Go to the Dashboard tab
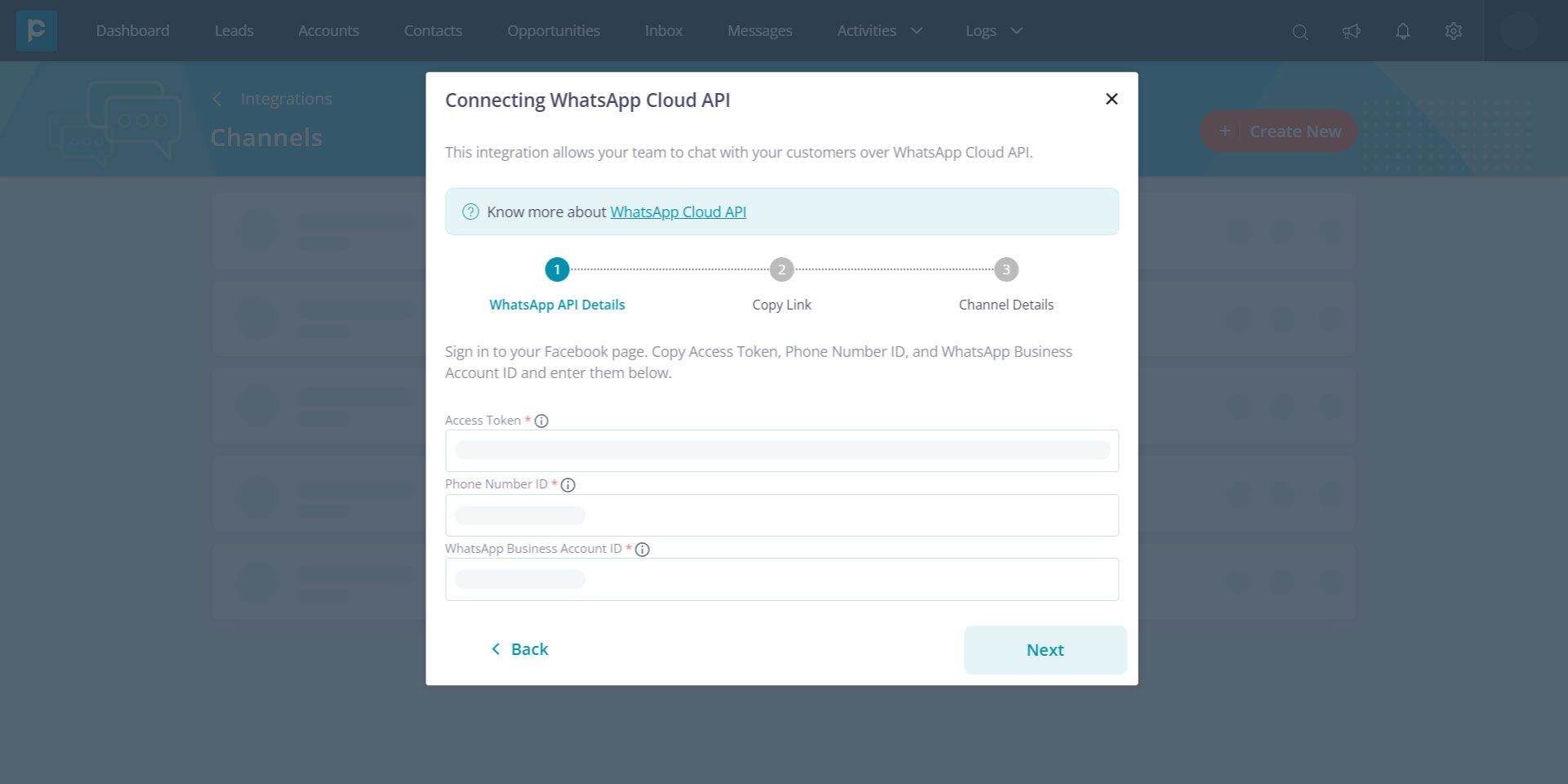This screenshot has height=784, width=1568. click(x=133, y=31)
